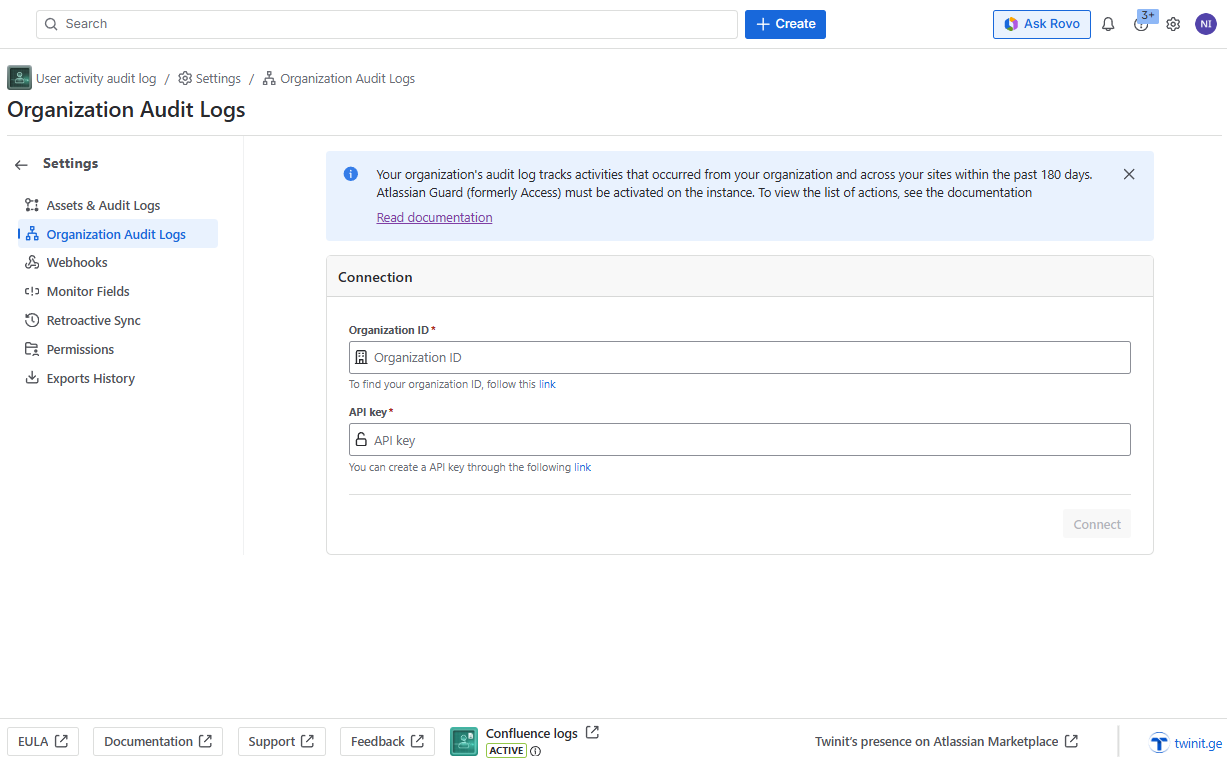Open the settings gear in top bar
This screenshot has height=764, width=1227.
1173,24
